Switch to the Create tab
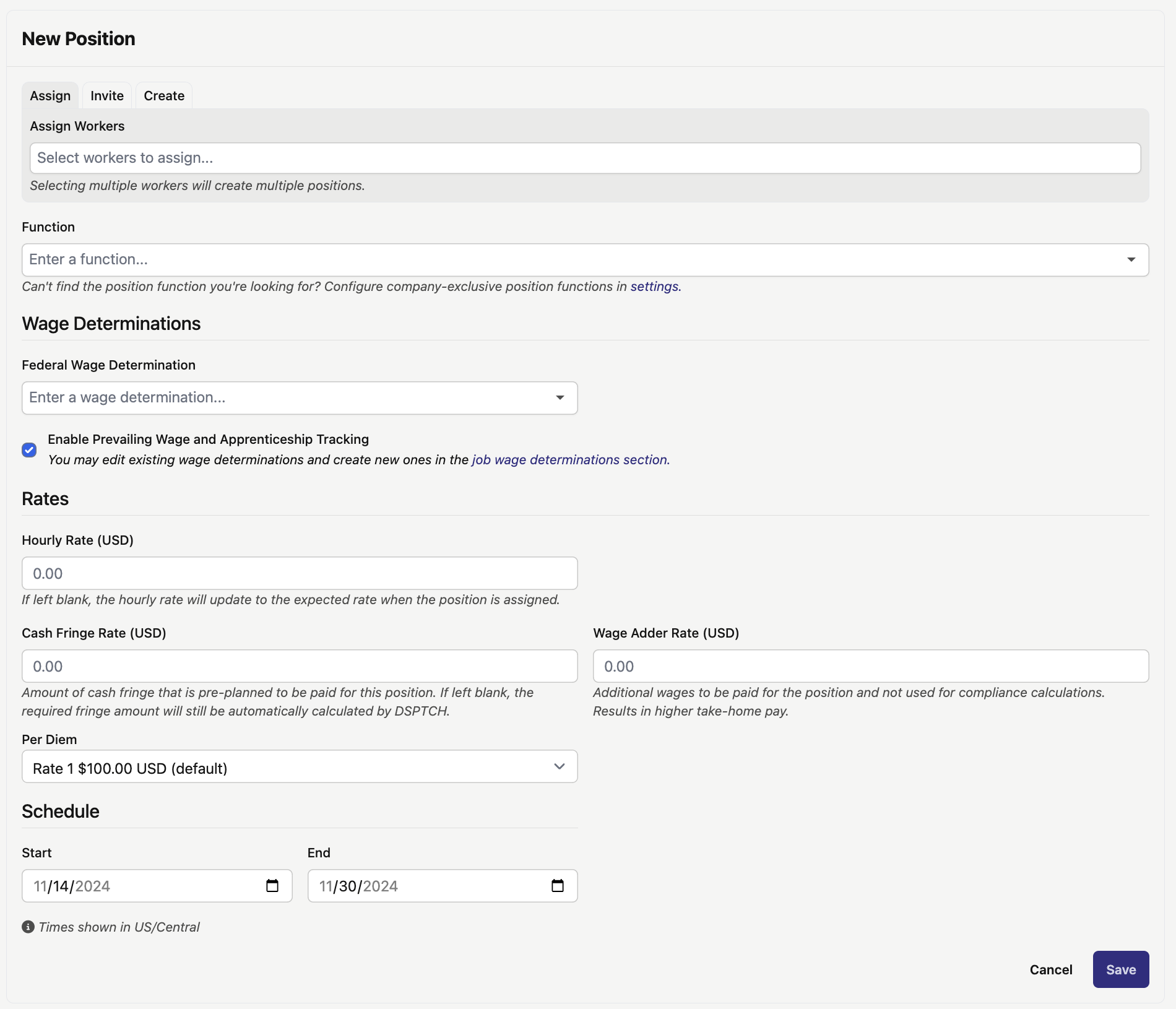 coord(164,96)
